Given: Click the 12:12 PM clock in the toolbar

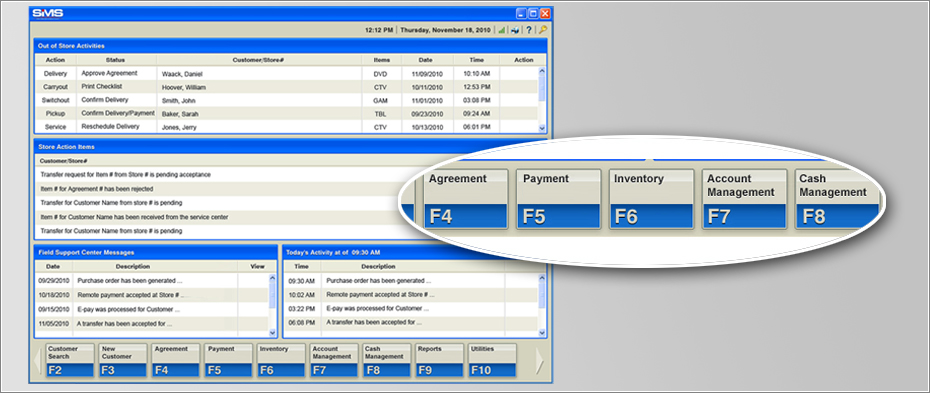Looking at the screenshot, I should (379, 30).
